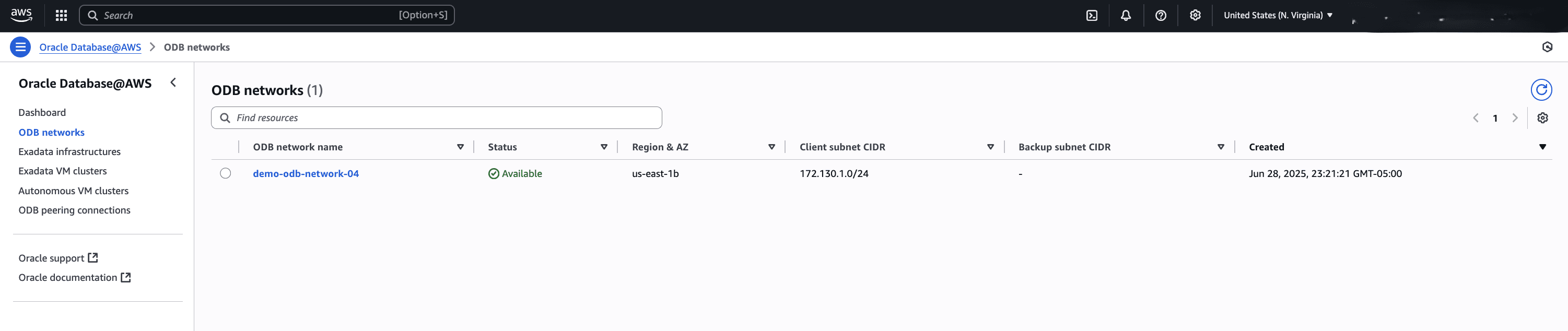
Task: Open the AWS services grid menu
Action: click(61, 15)
